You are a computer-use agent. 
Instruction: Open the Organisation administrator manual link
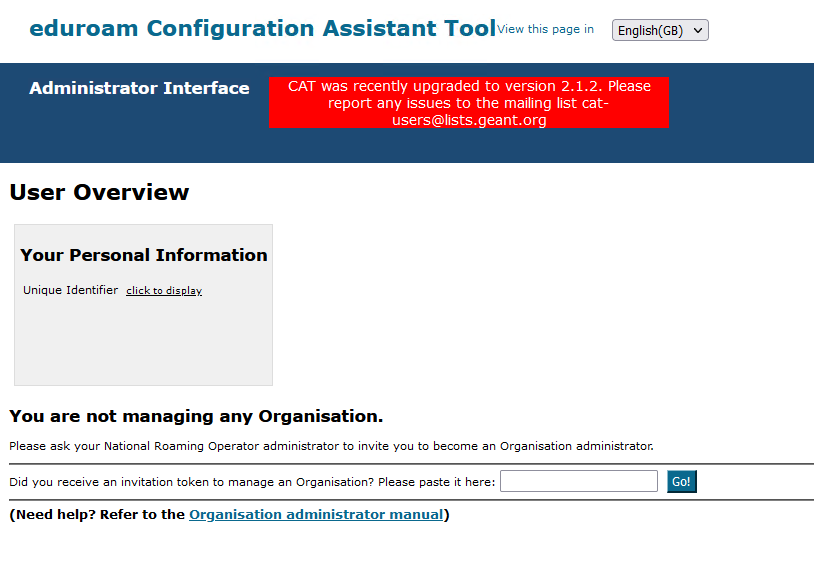coord(316,515)
